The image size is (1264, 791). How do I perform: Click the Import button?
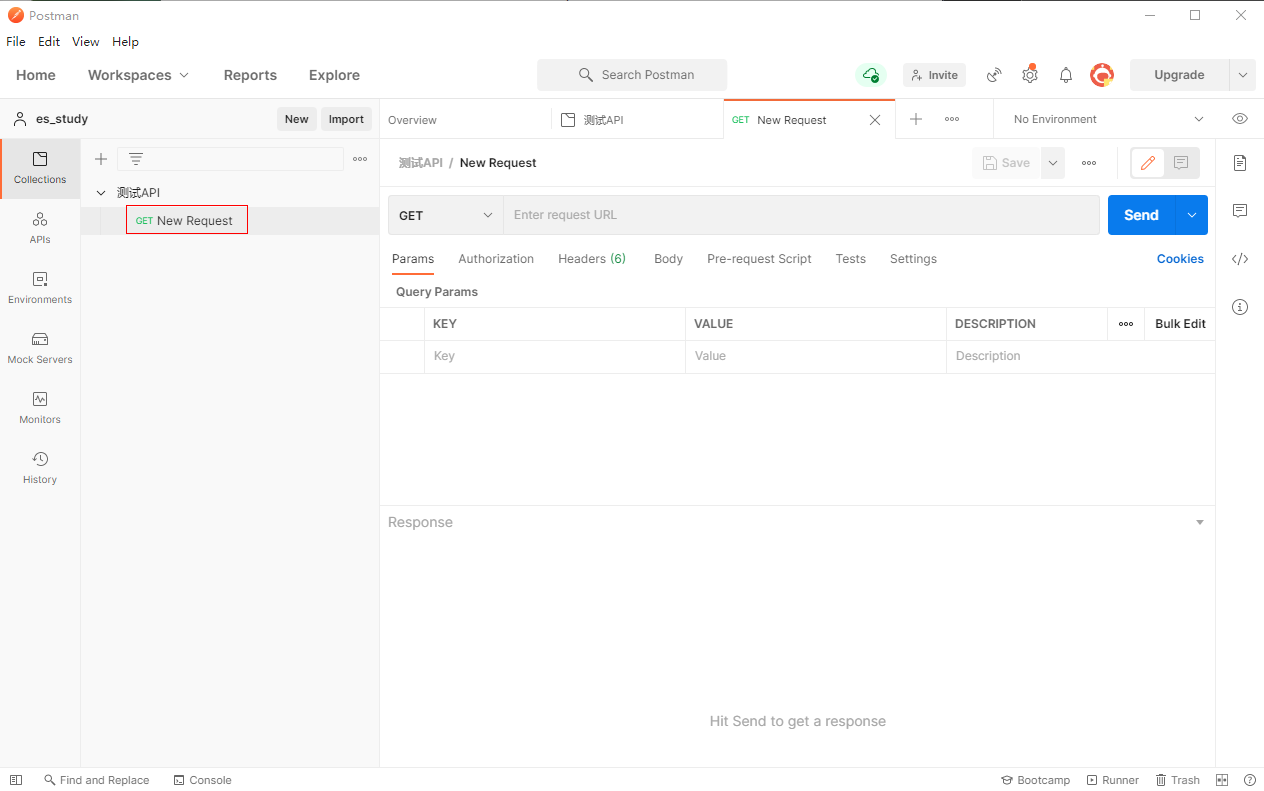click(x=346, y=119)
